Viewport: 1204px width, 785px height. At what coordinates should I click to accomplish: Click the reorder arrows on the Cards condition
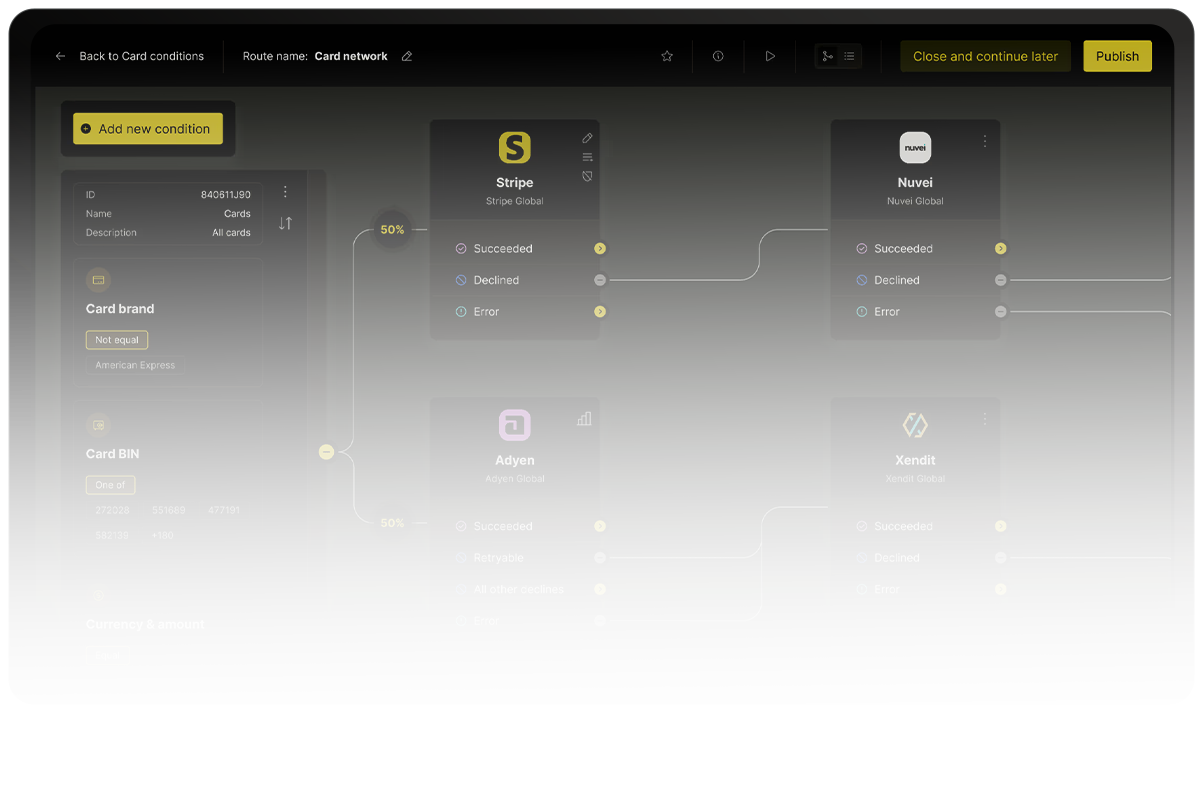point(285,223)
